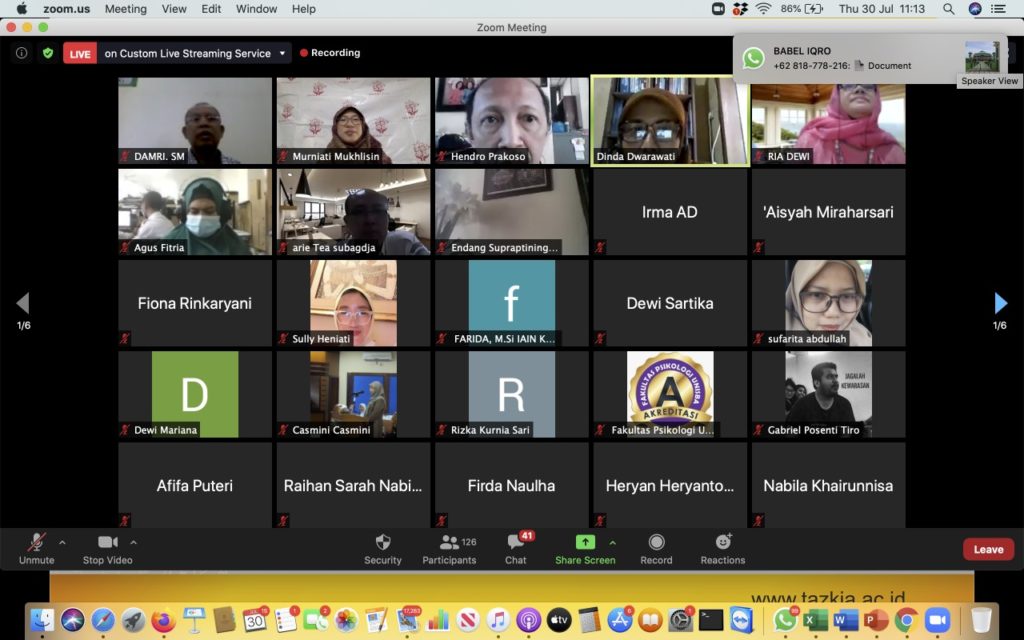Expand audio options arrow beside Unmute
The image size is (1024, 640).
point(62,543)
